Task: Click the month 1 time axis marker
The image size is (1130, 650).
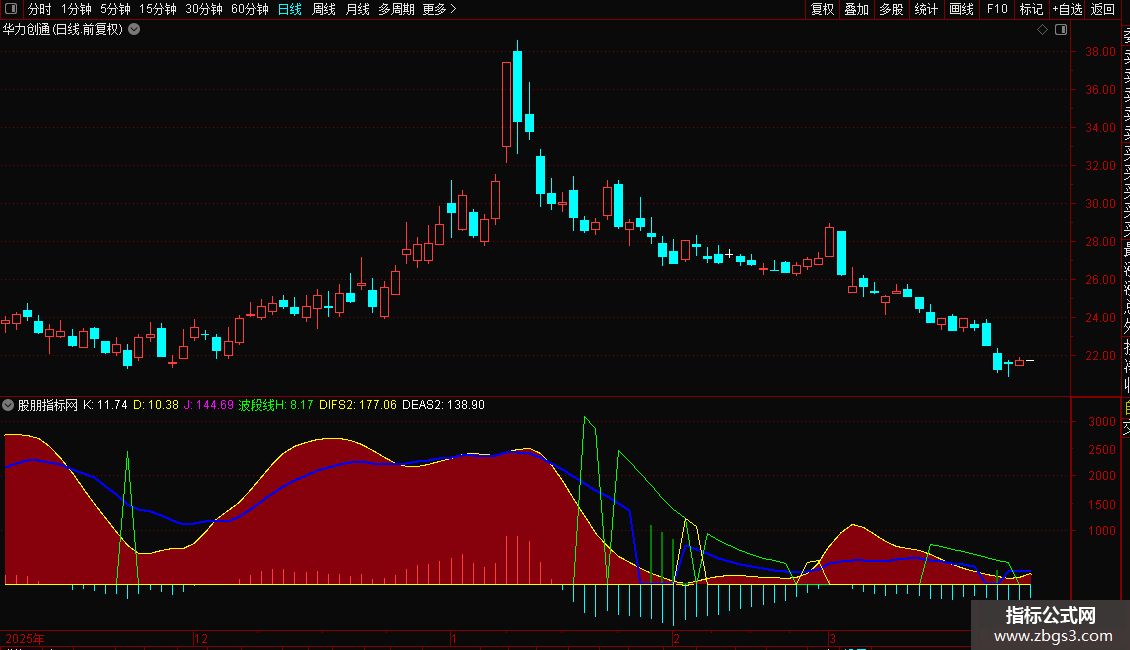Action: pos(453,638)
